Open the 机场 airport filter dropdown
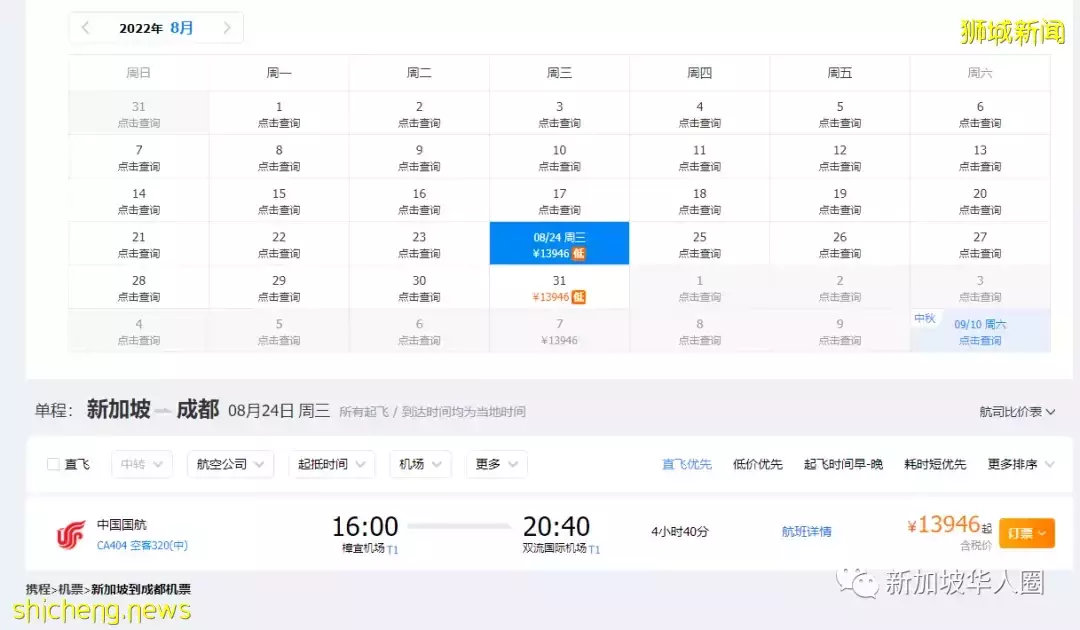1080x630 pixels. (x=420, y=464)
